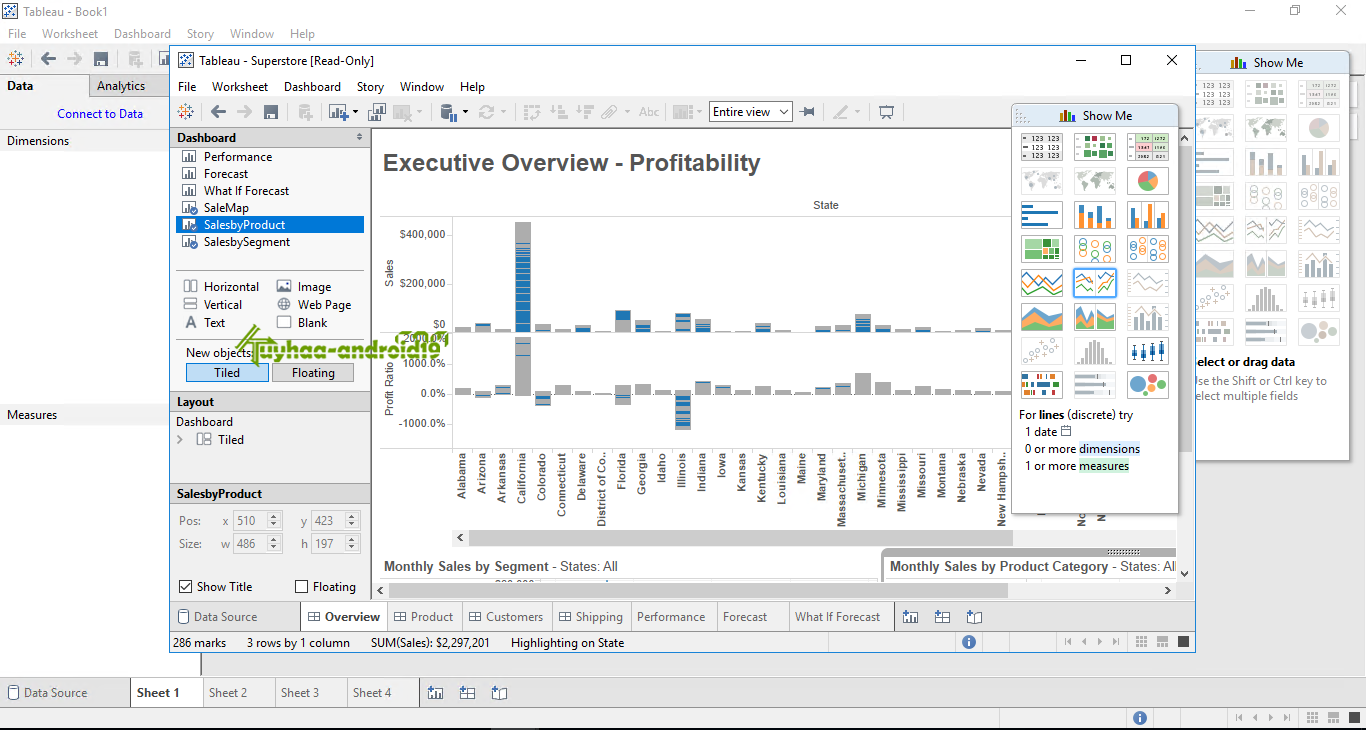Select the treemap chart in Show Me
Image resolution: width=1366 pixels, height=730 pixels.
click(1041, 249)
